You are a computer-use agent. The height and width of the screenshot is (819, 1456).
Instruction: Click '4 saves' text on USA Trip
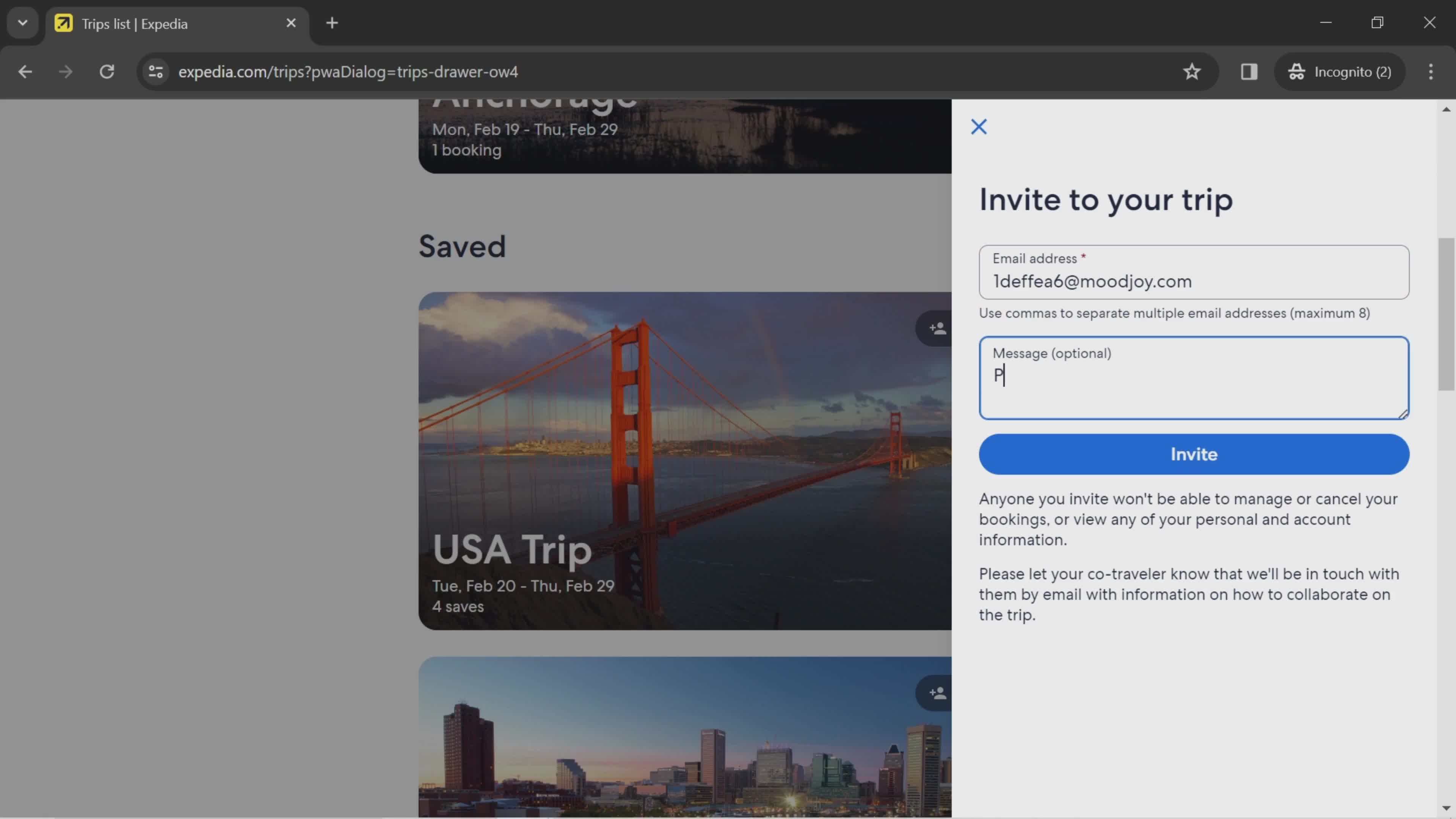tap(458, 607)
